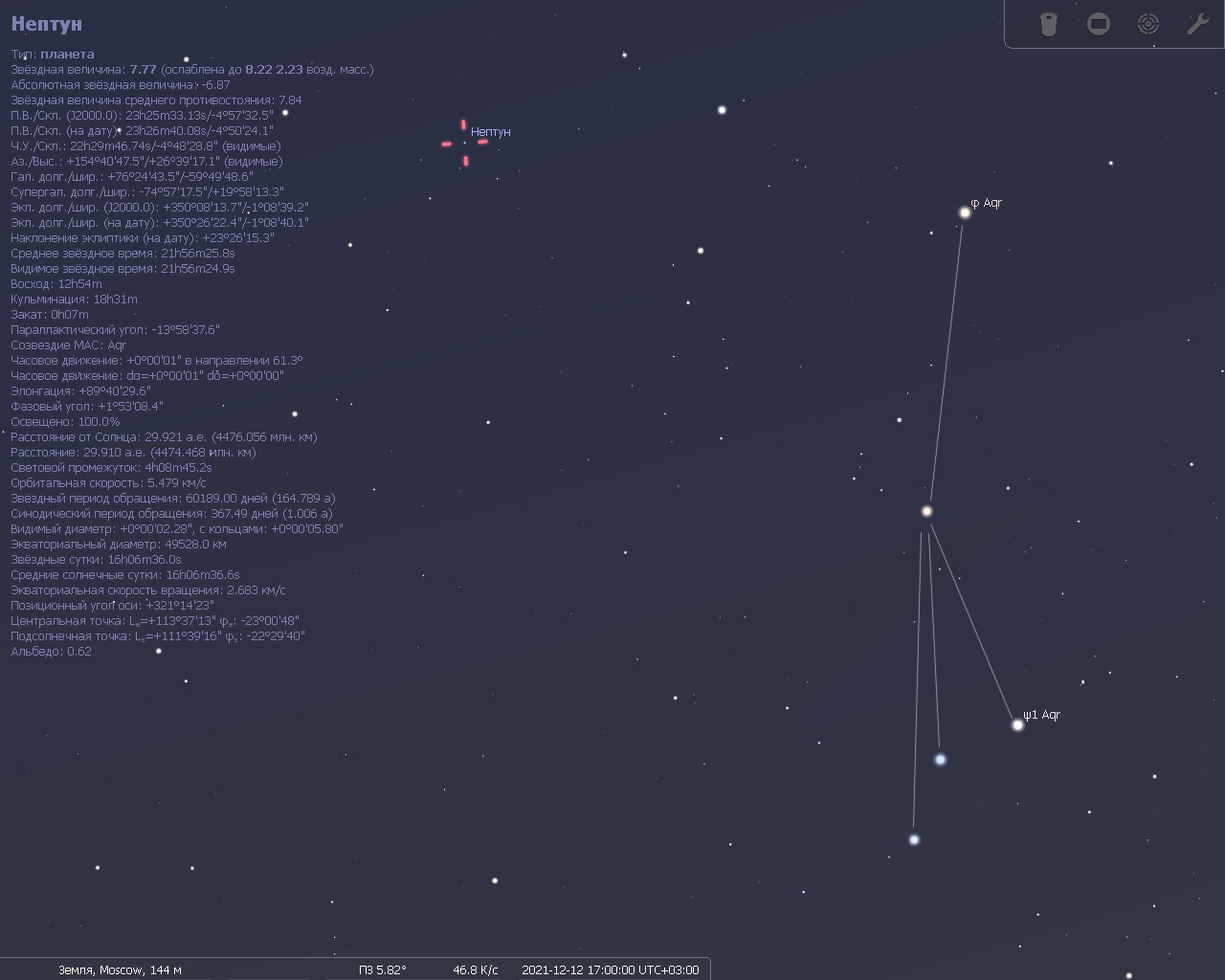Image resolution: width=1225 pixels, height=980 pixels.
Task: Enable the Telrad sight icon
Action: click(x=1148, y=24)
